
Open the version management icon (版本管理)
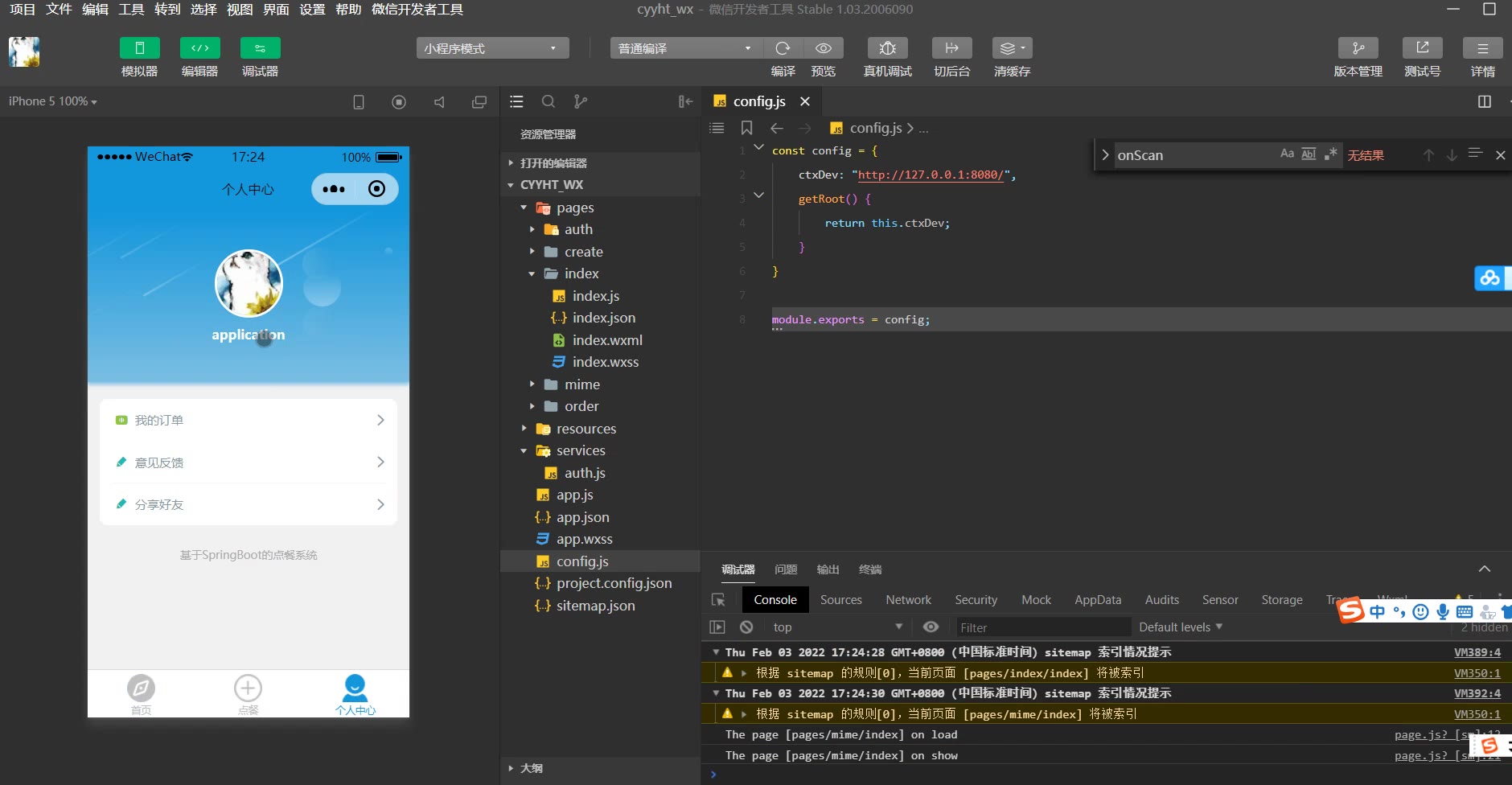(x=1358, y=48)
